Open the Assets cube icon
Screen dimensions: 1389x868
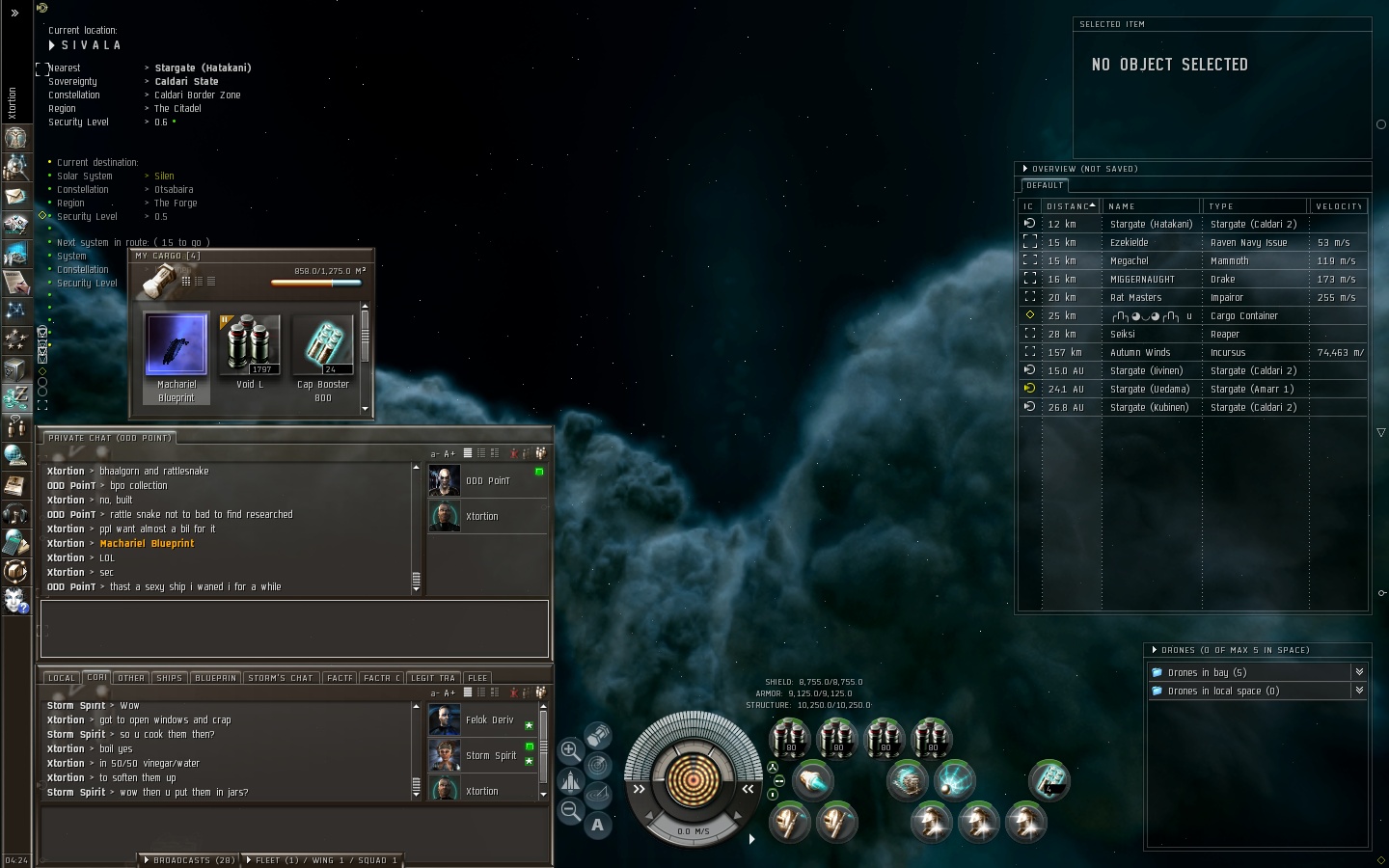tap(15, 368)
